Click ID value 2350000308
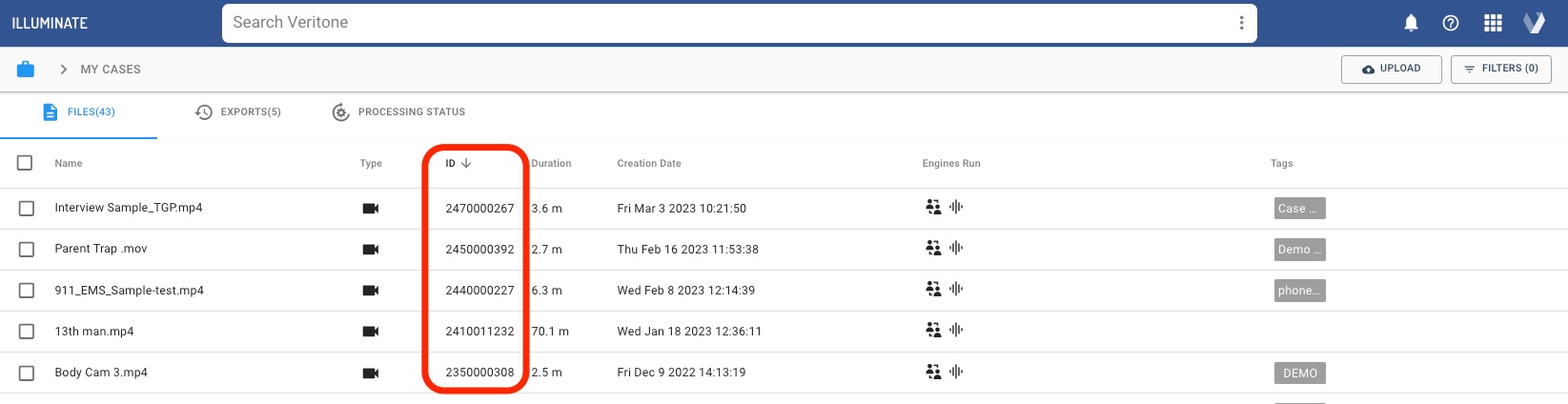Image resolution: width=1568 pixels, height=404 pixels. tap(479, 373)
